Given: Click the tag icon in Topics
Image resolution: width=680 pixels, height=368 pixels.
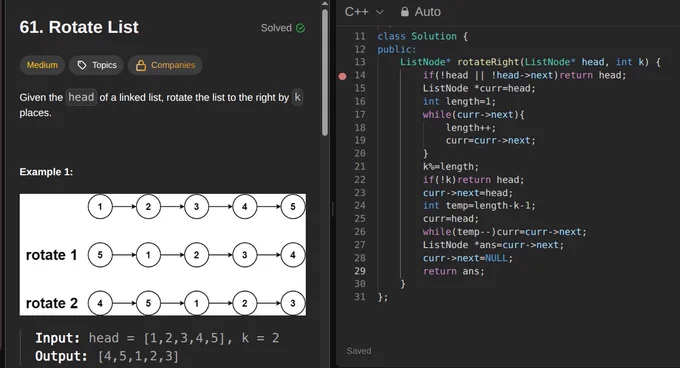Looking at the screenshot, I should (82, 65).
